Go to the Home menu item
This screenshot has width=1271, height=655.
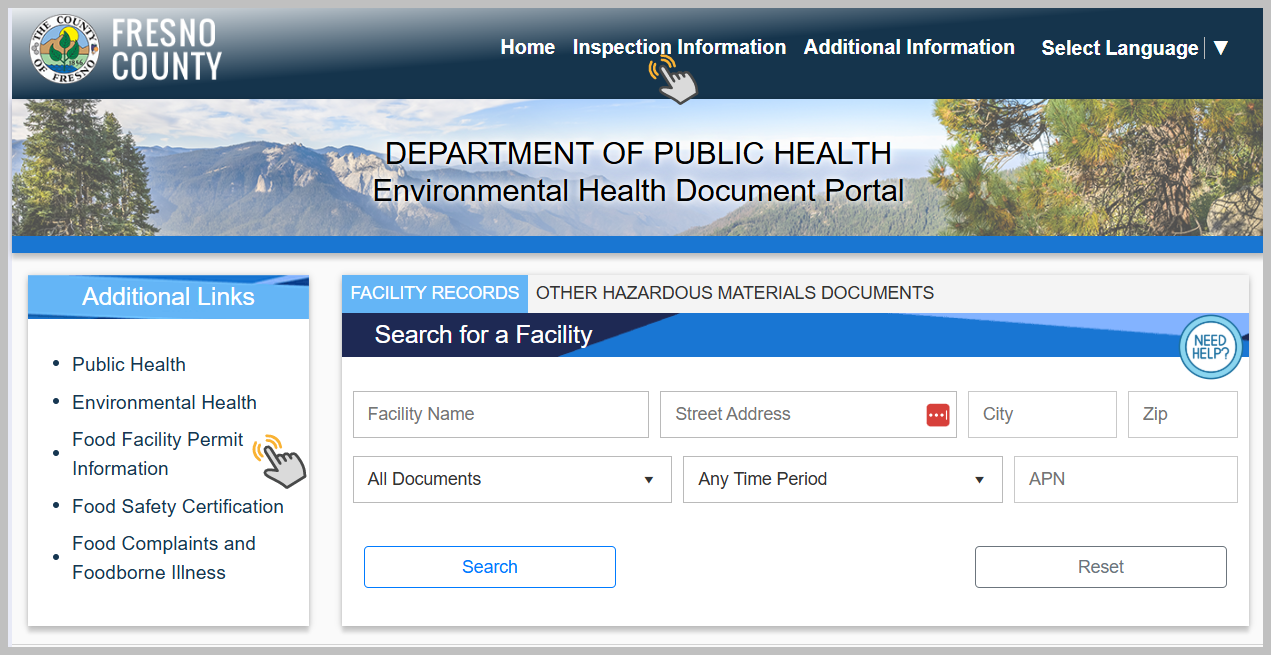point(527,47)
